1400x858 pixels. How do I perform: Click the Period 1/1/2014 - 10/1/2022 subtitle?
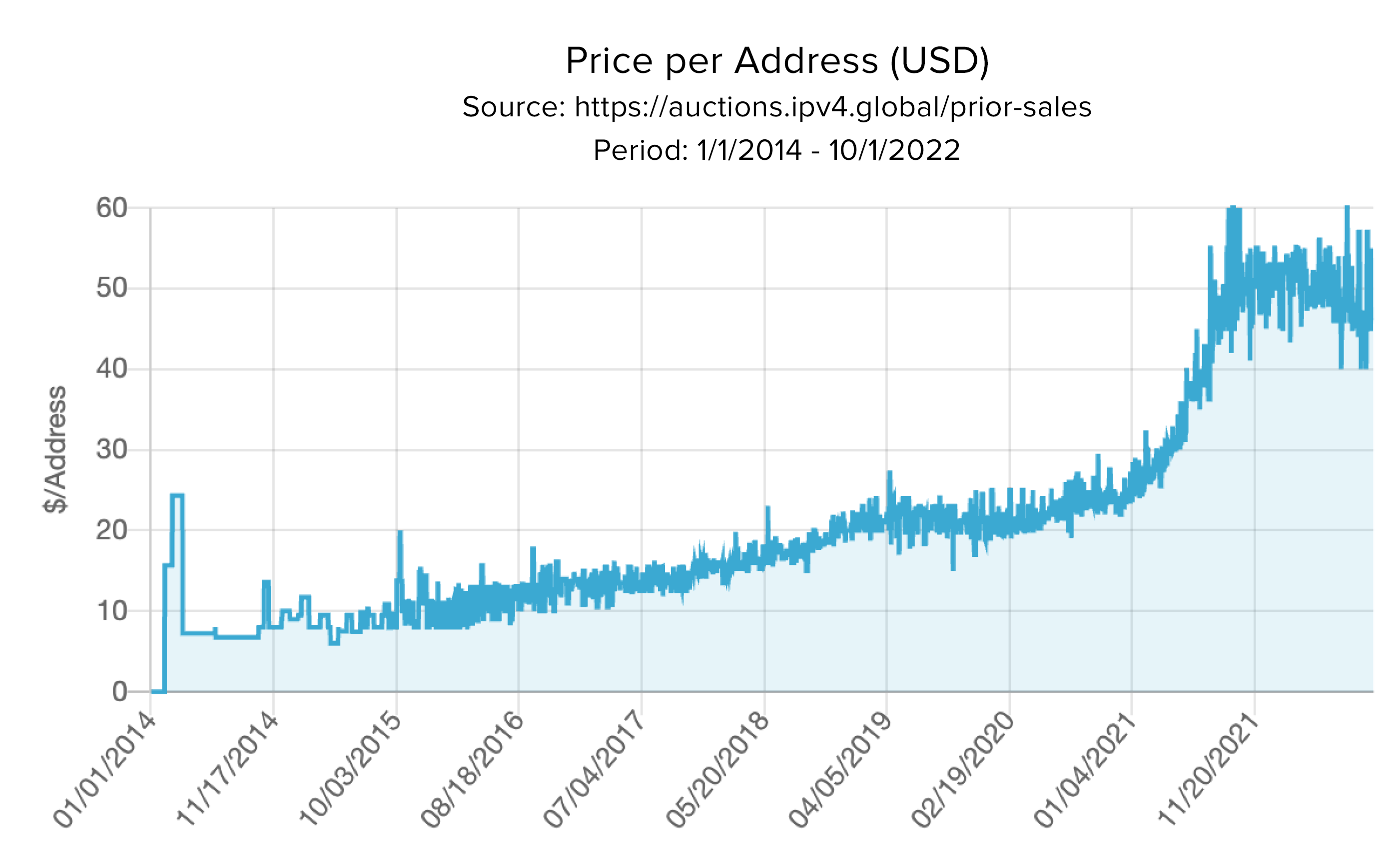777,150
